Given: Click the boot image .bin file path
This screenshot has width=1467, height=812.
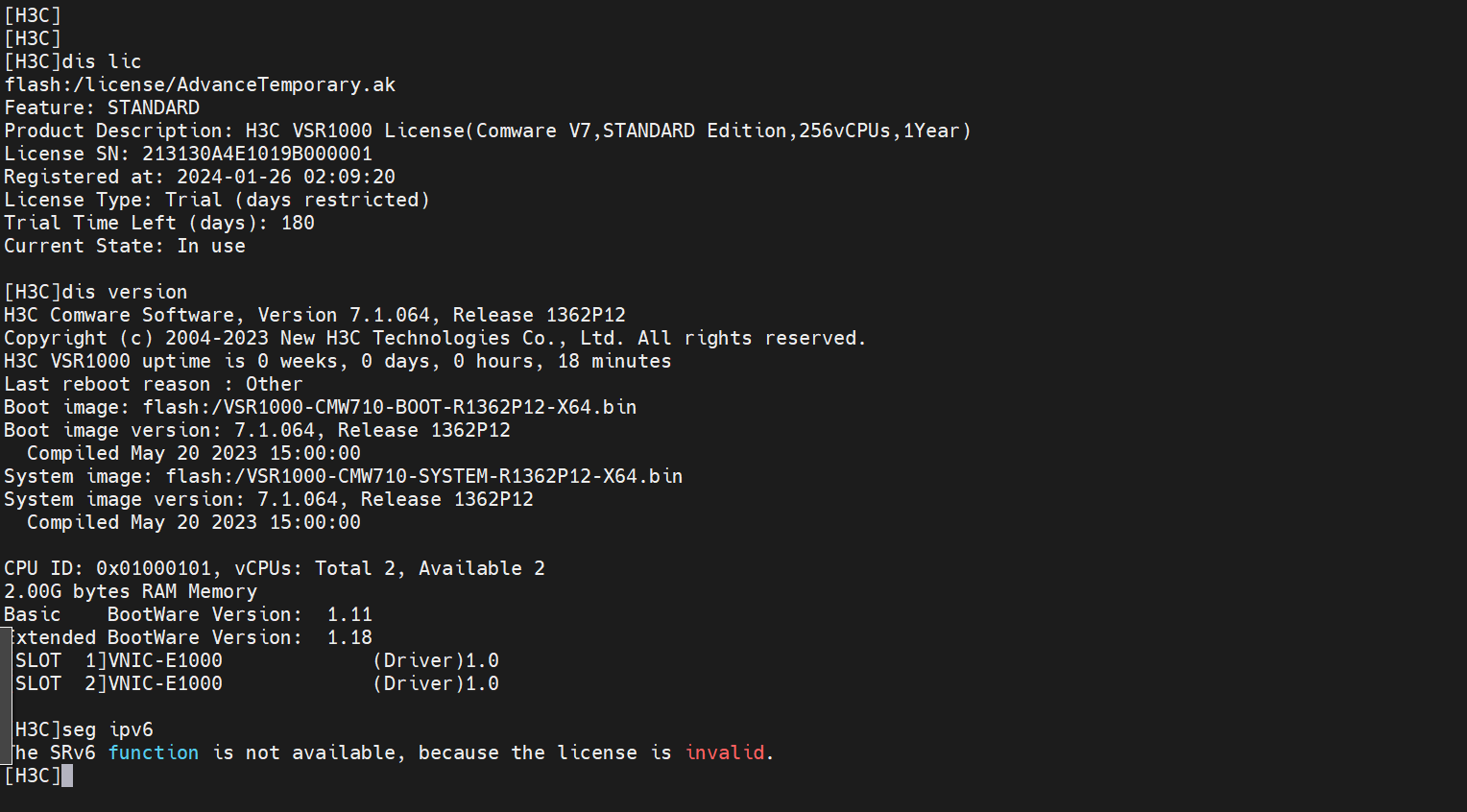Looking at the screenshot, I should [390, 407].
